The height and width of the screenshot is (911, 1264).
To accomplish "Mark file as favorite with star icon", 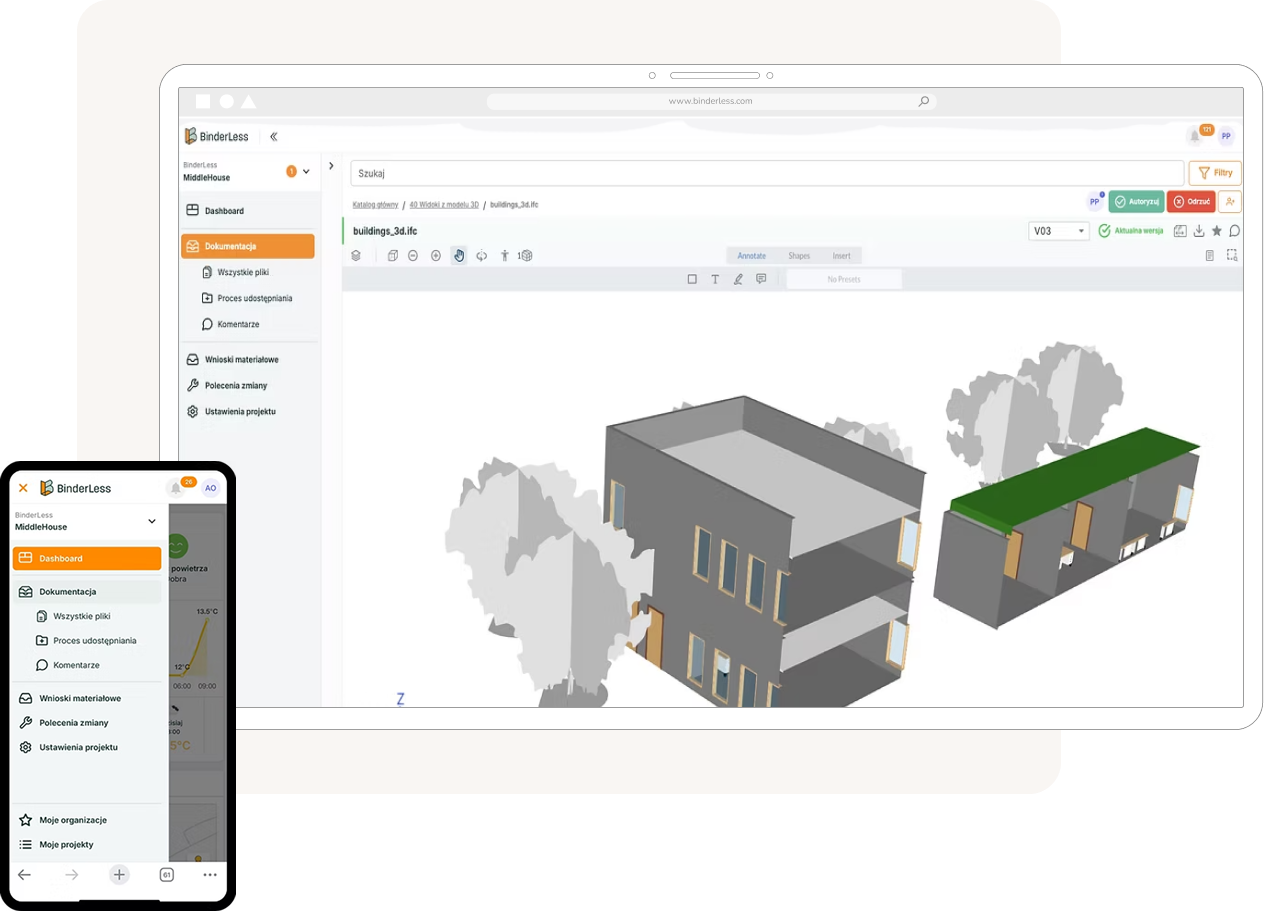I will click(x=1217, y=231).
